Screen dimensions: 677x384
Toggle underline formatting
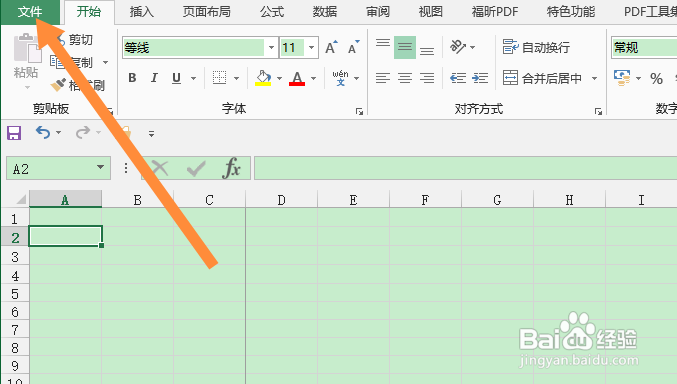click(176, 78)
